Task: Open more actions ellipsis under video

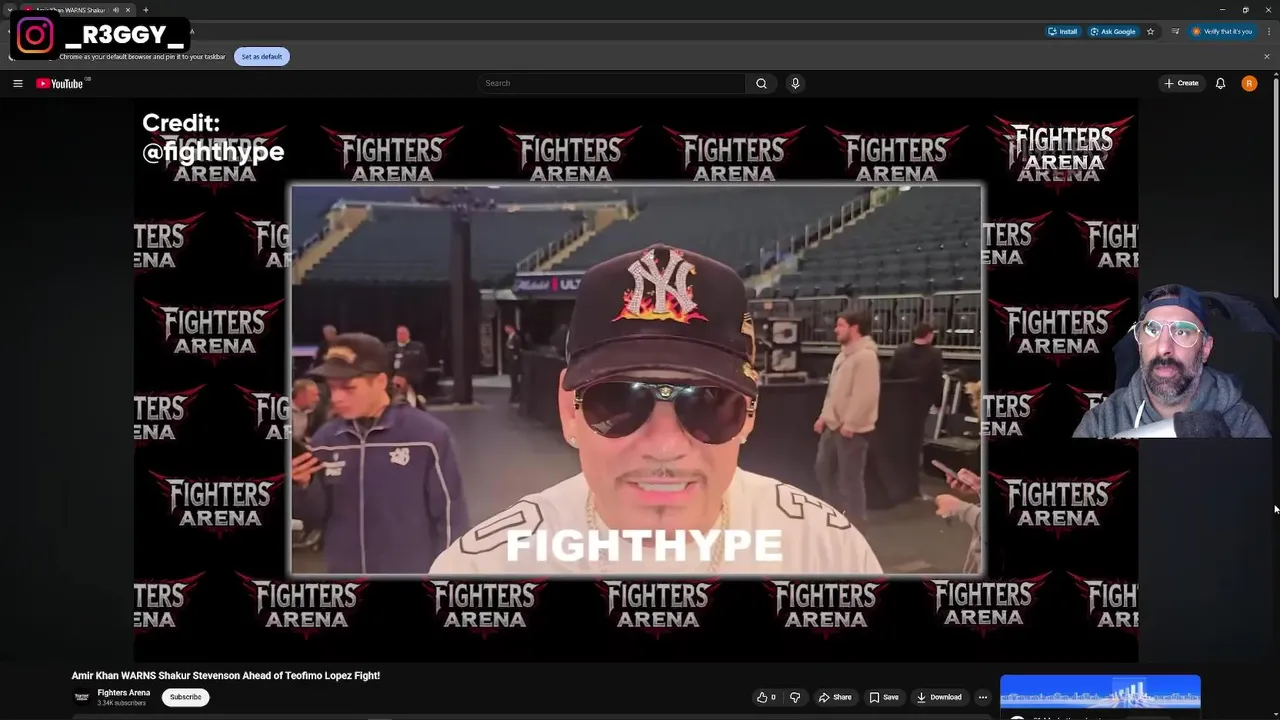Action: pos(983,697)
